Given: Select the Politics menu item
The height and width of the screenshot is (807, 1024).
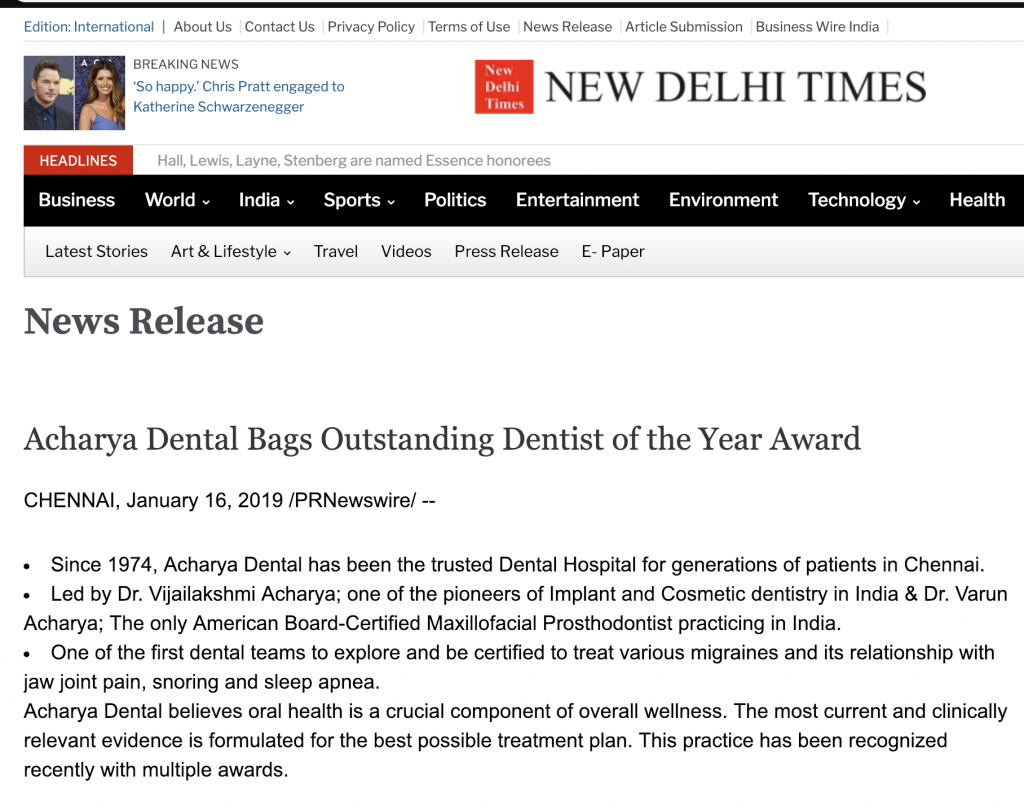Looking at the screenshot, I should click(455, 200).
